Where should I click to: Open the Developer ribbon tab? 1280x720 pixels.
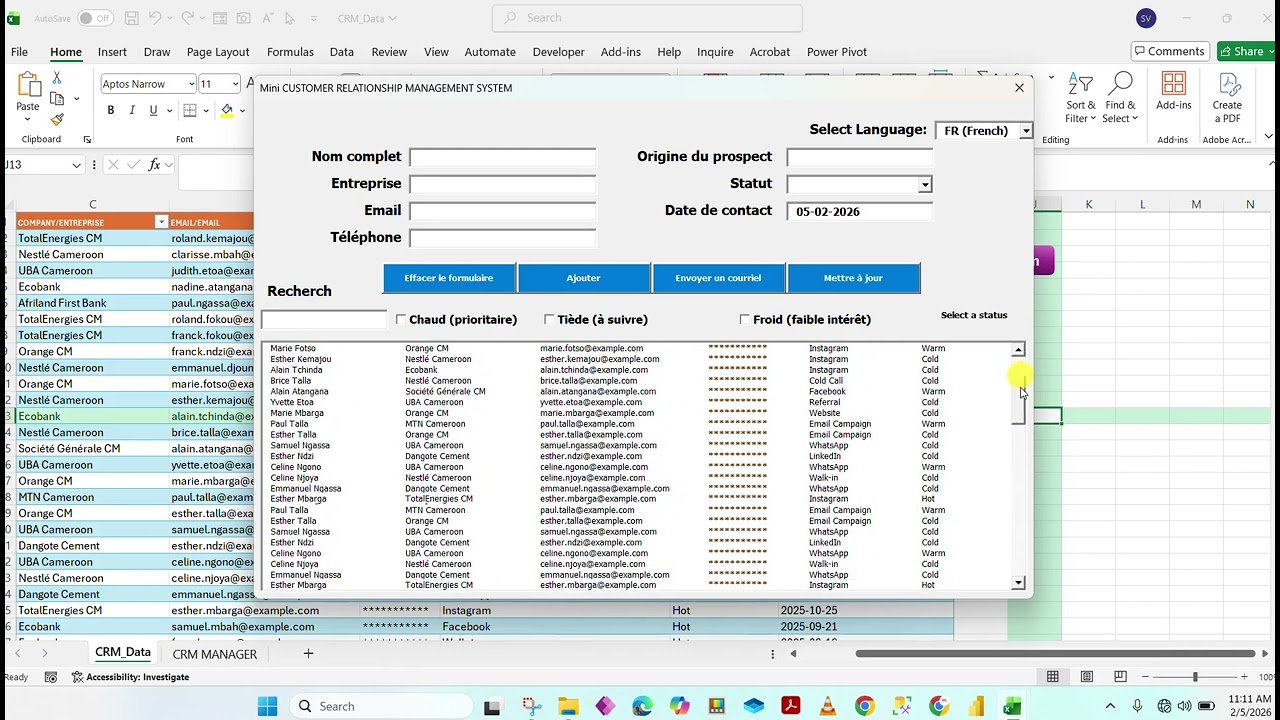(x=558, y=52)
